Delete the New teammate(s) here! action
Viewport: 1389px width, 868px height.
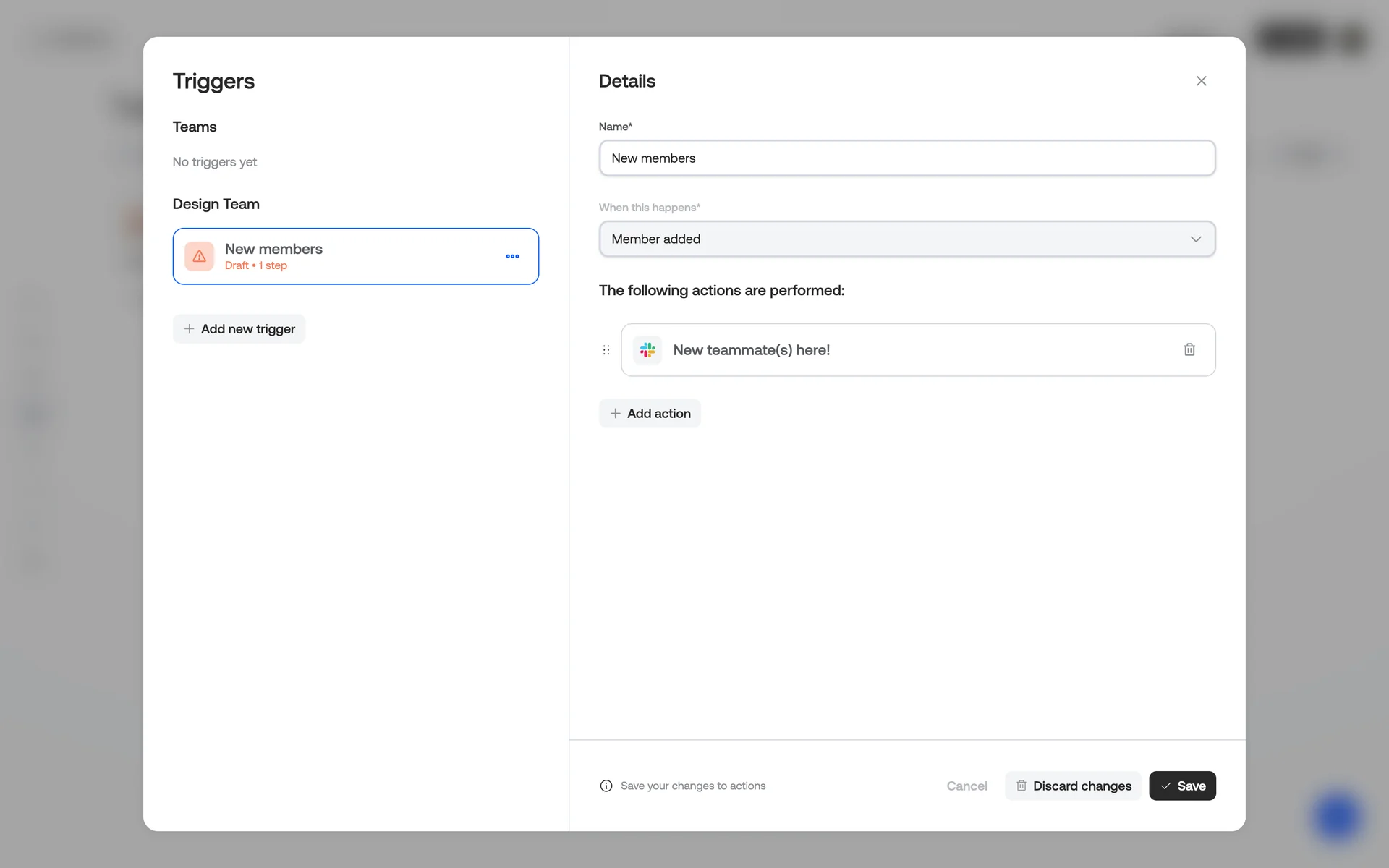pyautogui.click(x=1189, y=350)
